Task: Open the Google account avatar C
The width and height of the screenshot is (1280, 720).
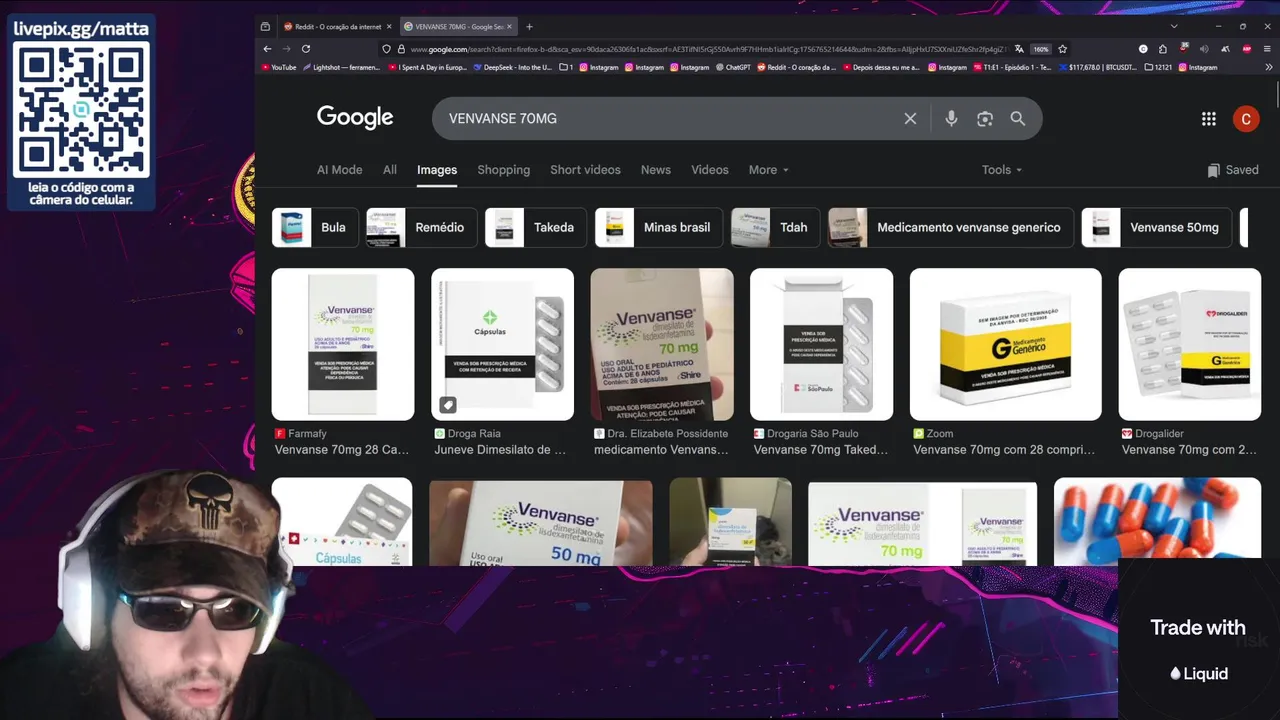Action: pyautogui.click(x=1245, y=119)
